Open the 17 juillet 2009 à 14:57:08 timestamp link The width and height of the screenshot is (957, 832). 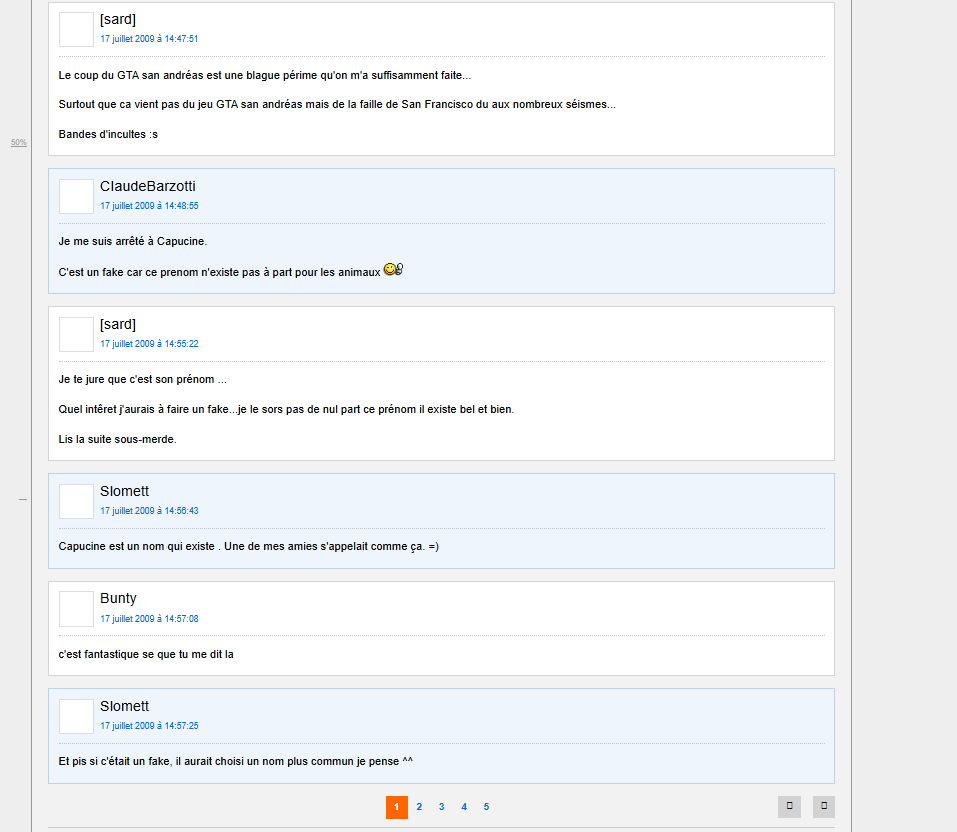click(150, 618)
